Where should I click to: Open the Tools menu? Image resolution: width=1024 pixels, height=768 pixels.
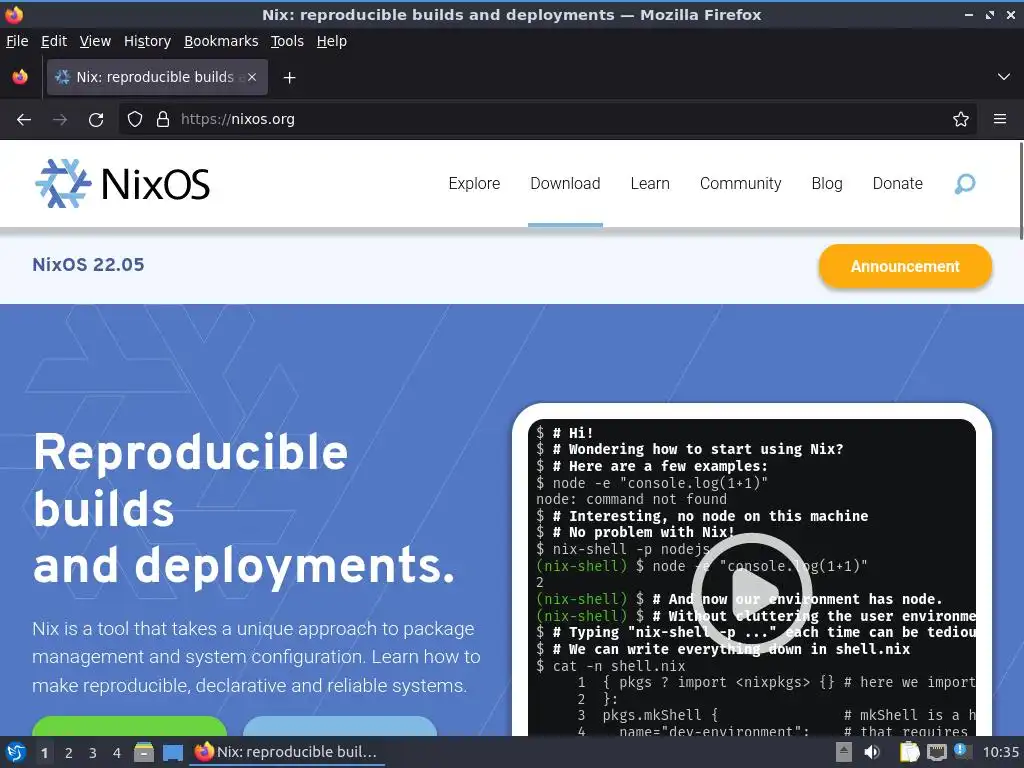click(x=287, y=41)
